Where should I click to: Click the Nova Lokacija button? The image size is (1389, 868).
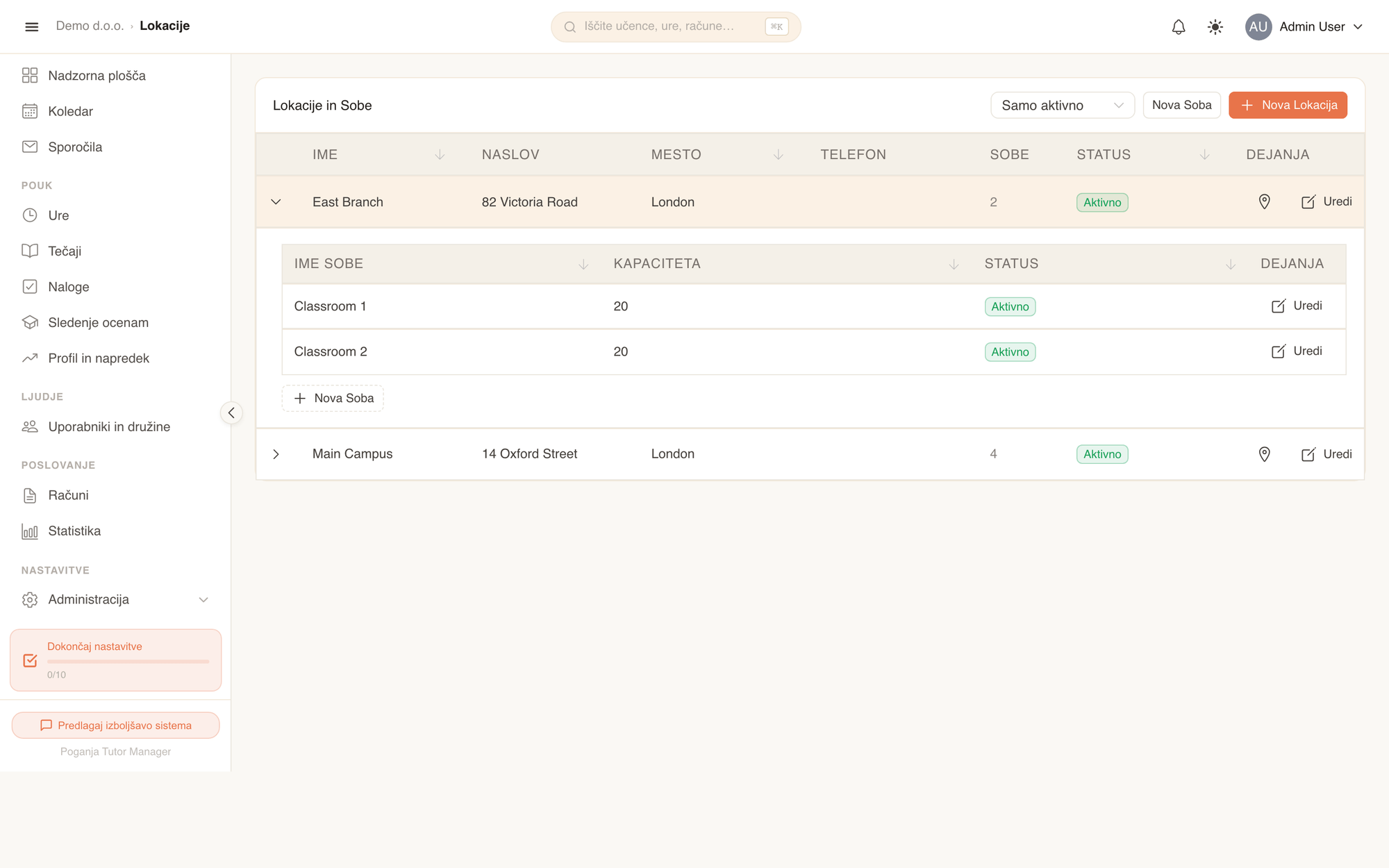pos(1288,106)
